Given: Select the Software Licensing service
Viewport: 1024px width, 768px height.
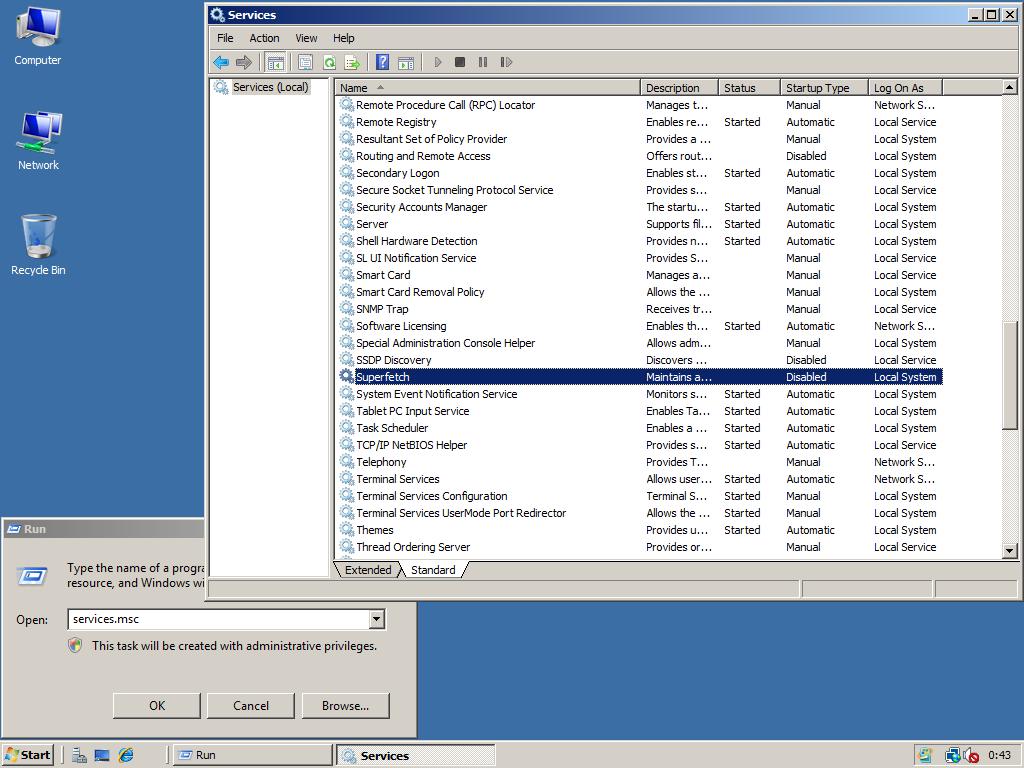Looking at the screenshot, I should click(640, 326).
